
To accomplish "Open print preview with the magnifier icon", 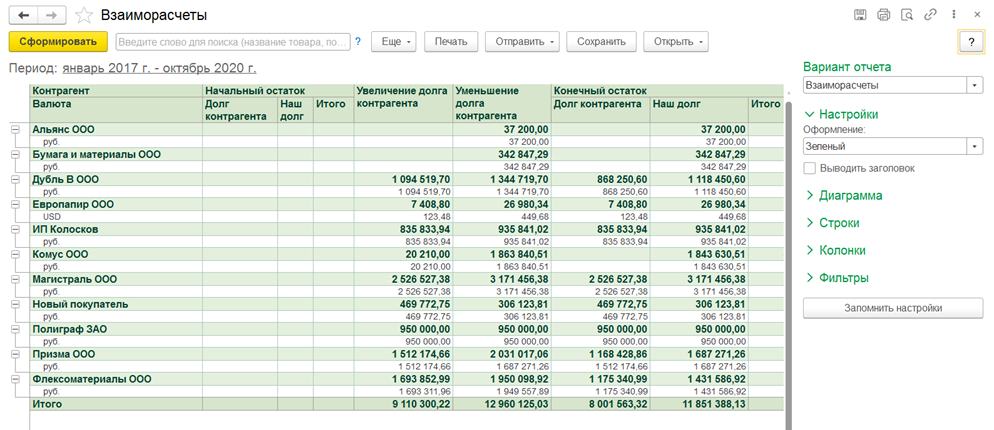I will pos(907,15).
